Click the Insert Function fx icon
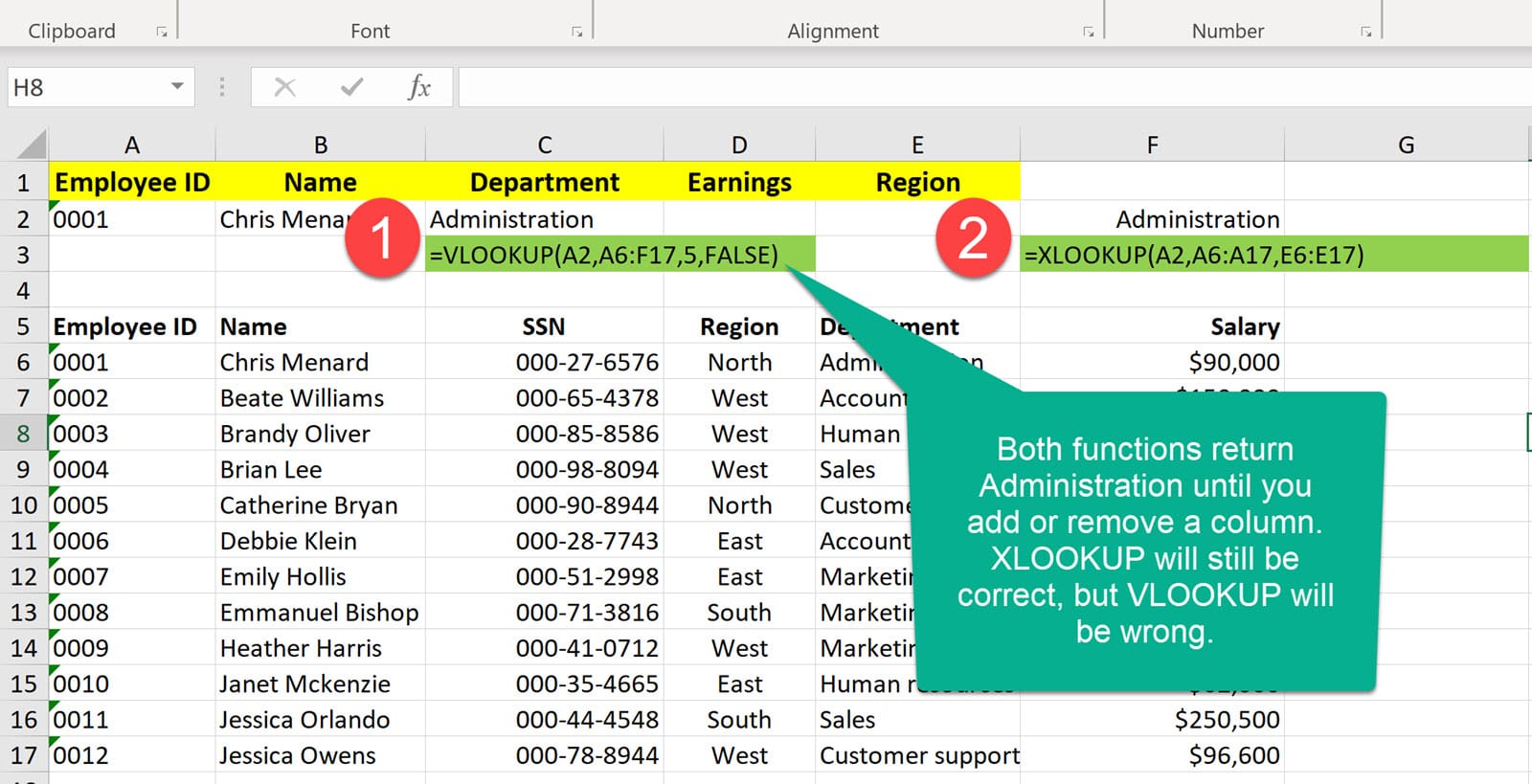Viewport: 1532px width, 784px height. click(418, 87)
